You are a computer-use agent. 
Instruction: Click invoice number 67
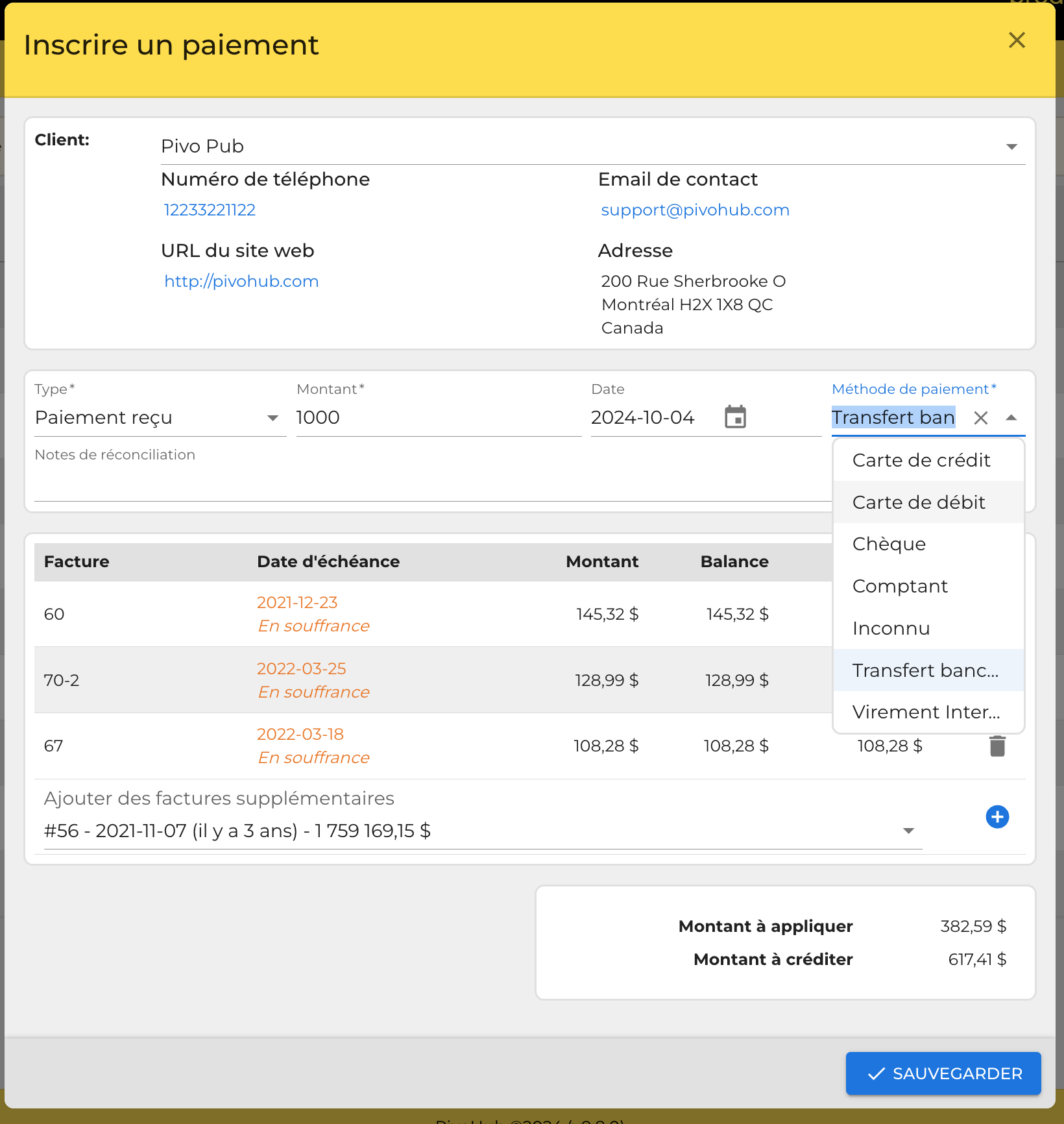[x=53, y=746]
